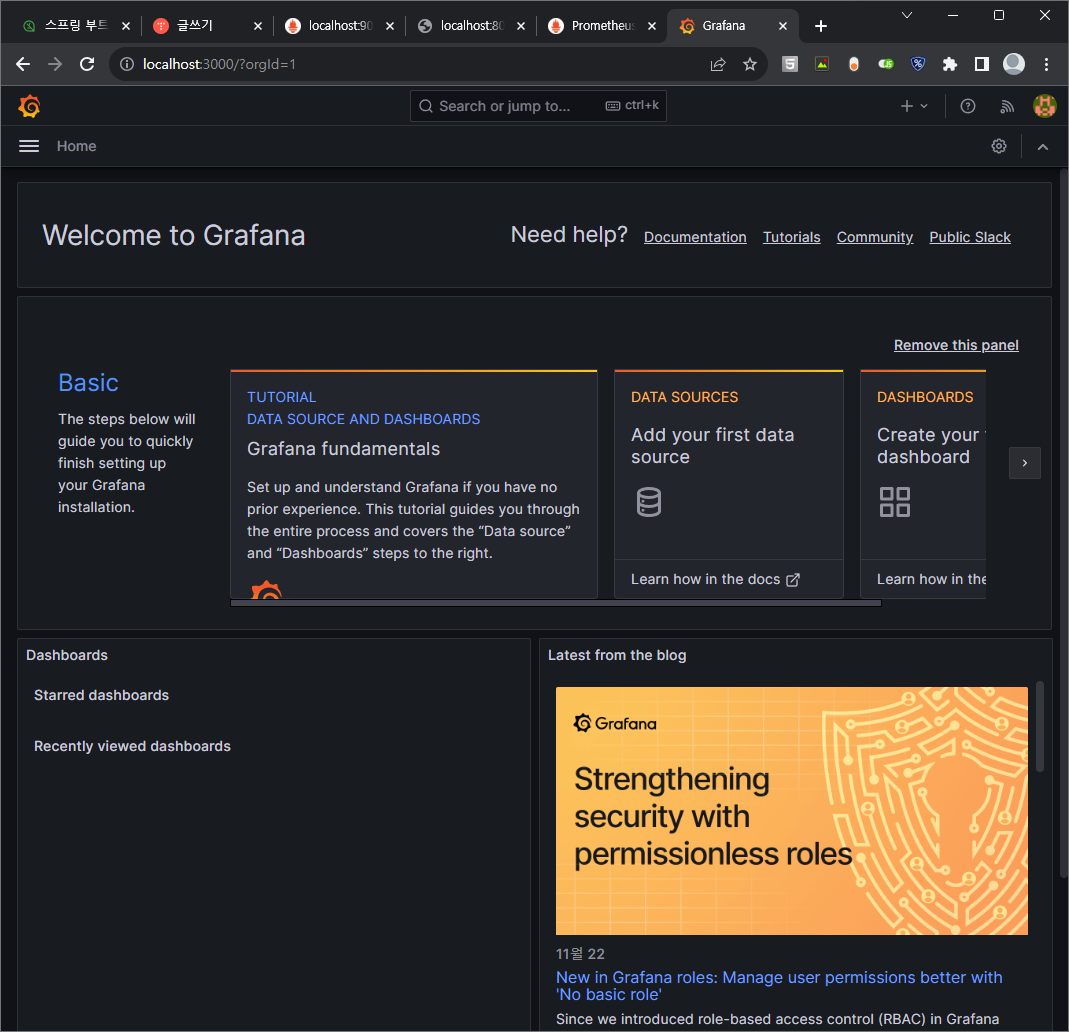Click the Home breadcrumb
This screenshot has width=1069, height=1032.
point(76,146)
